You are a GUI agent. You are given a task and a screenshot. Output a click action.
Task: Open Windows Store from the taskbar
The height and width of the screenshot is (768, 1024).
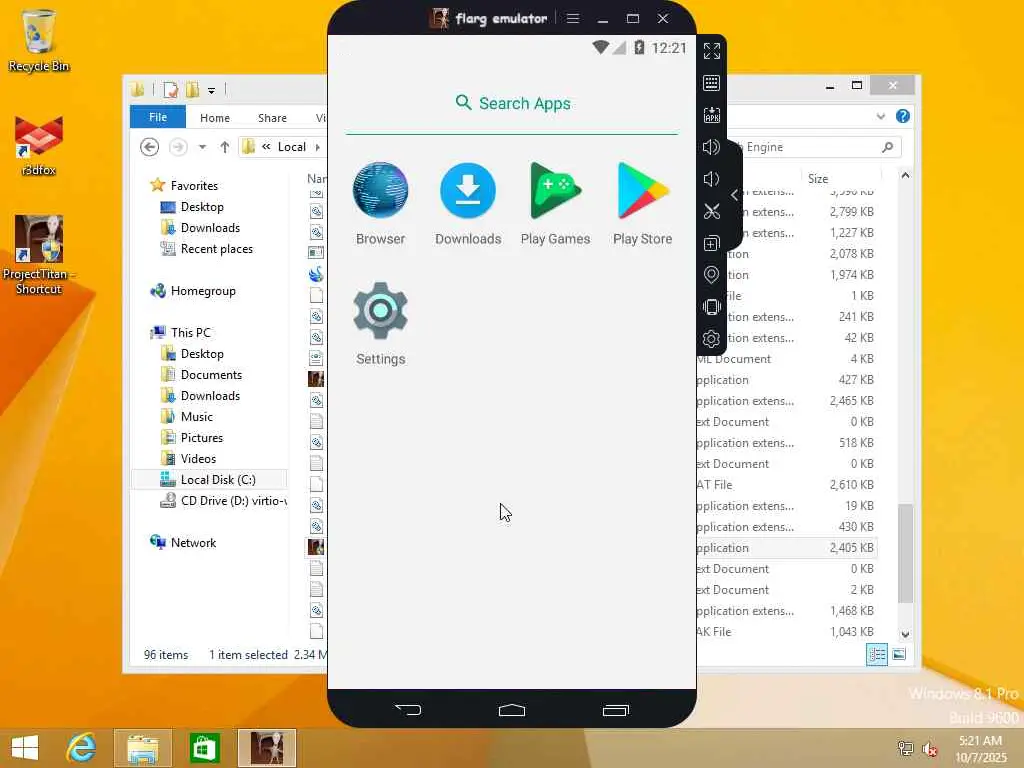point(204,748)
